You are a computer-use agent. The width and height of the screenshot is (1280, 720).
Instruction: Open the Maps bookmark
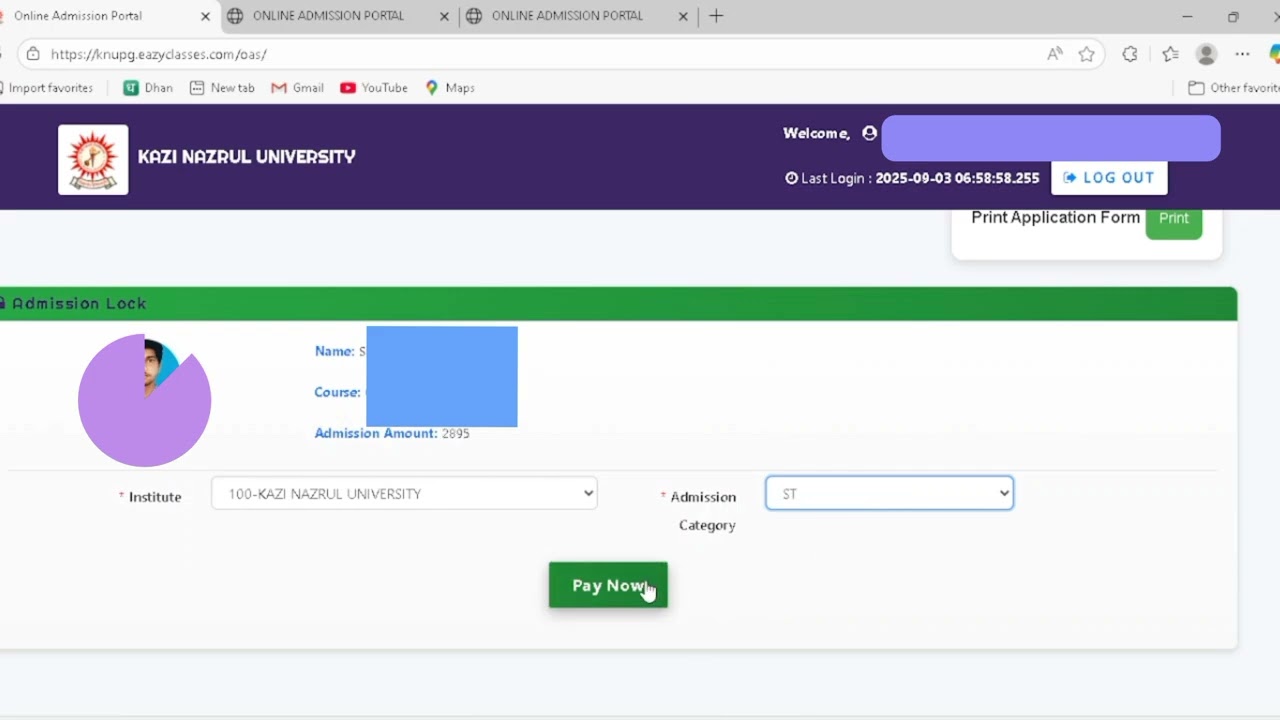[x=450, y=88]
